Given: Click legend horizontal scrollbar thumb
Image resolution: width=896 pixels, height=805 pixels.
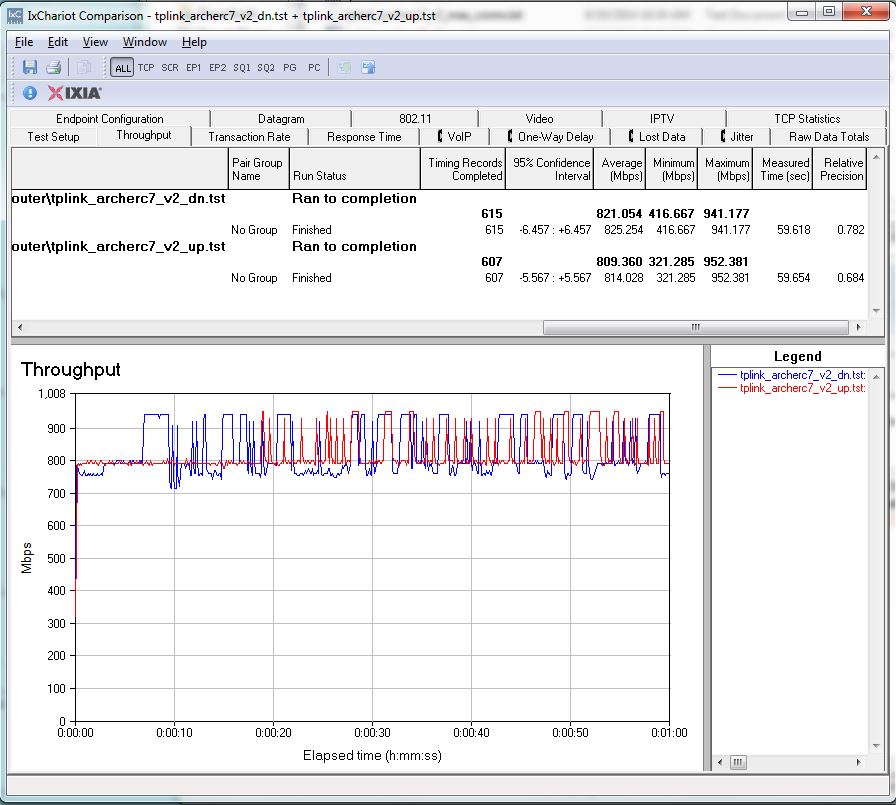Looking at the screenshot, I should click(x=738, y=762).
